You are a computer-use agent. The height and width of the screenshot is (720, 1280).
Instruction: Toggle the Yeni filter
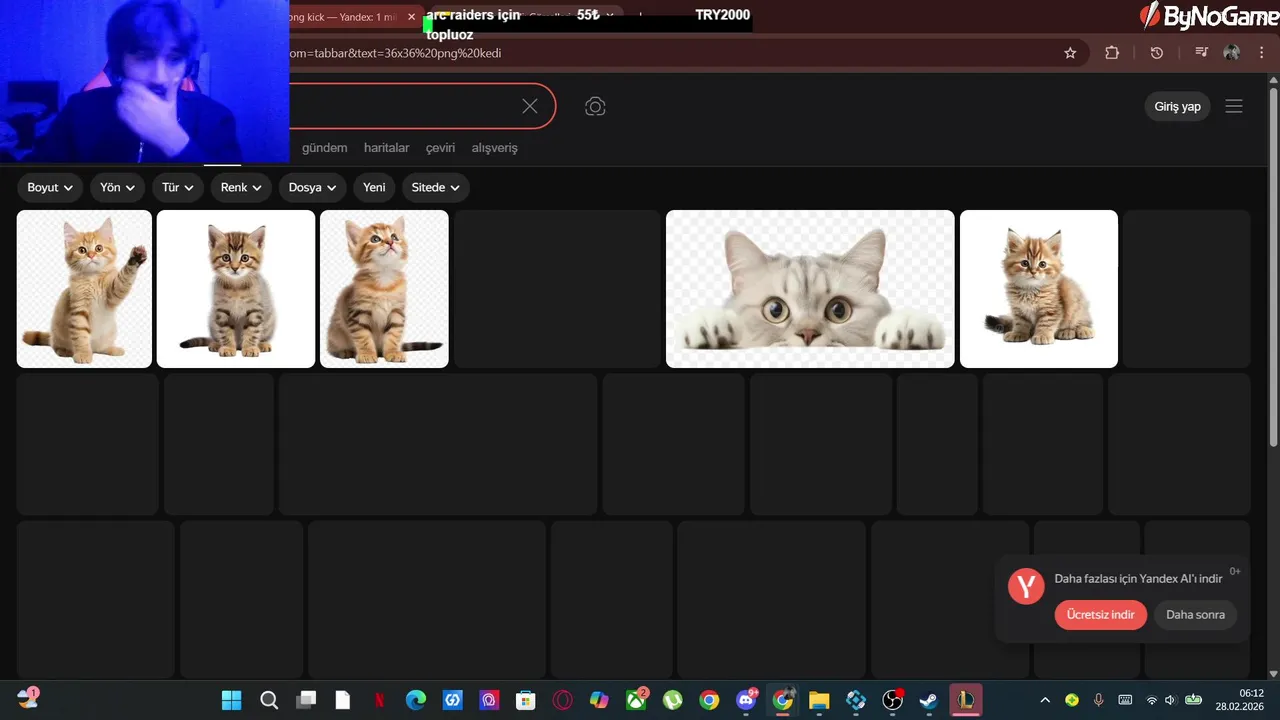click(x=374, y=187)
